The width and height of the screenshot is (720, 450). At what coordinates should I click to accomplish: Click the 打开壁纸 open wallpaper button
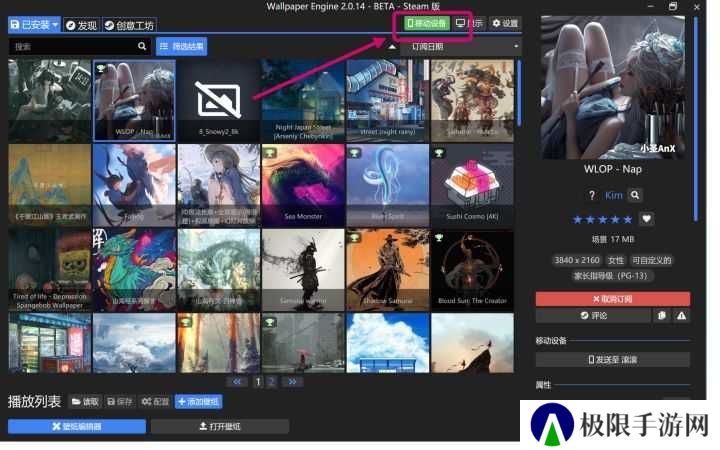(220, 427)
